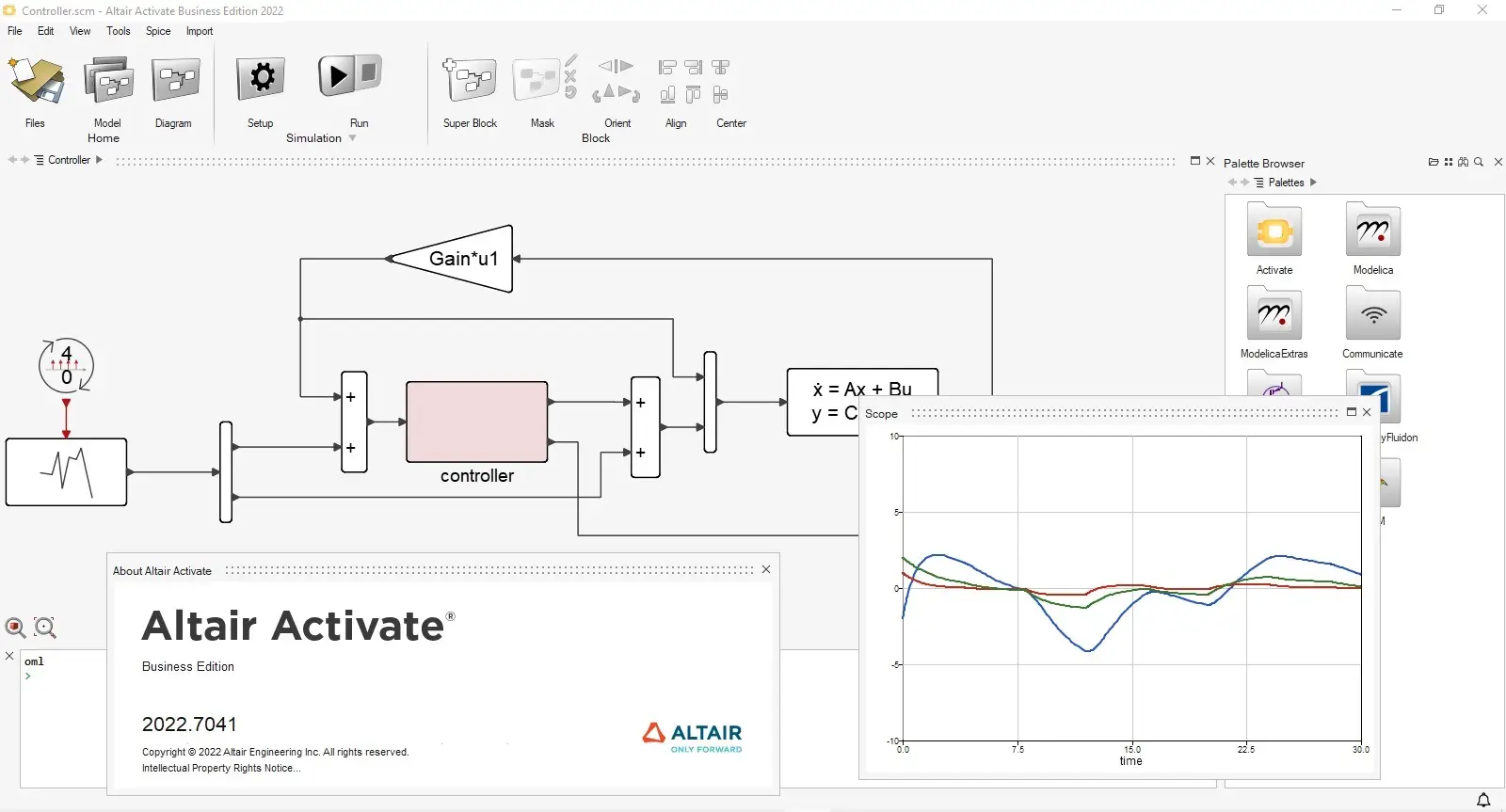Maximize the Scope window
Screen dimensions: 1506x812
click(x=1352, y=412)
